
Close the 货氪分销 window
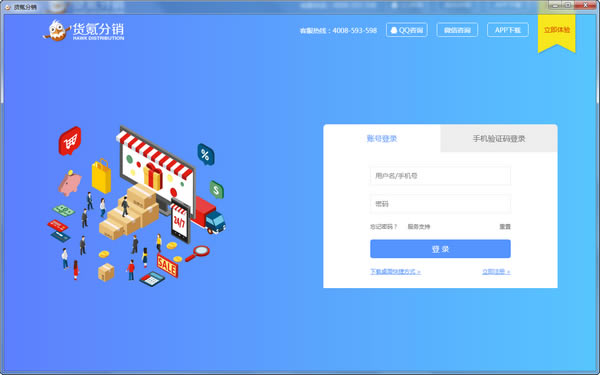coord(585,5)
